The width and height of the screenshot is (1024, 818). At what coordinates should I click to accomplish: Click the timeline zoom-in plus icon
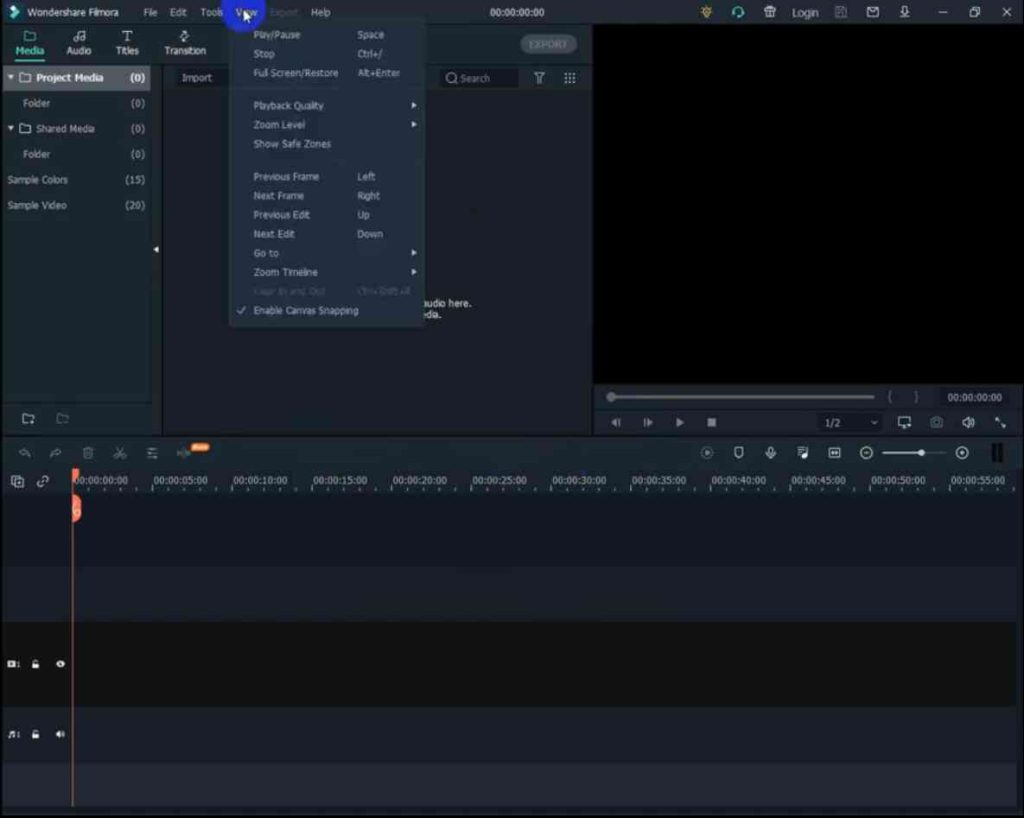[962, 453]
